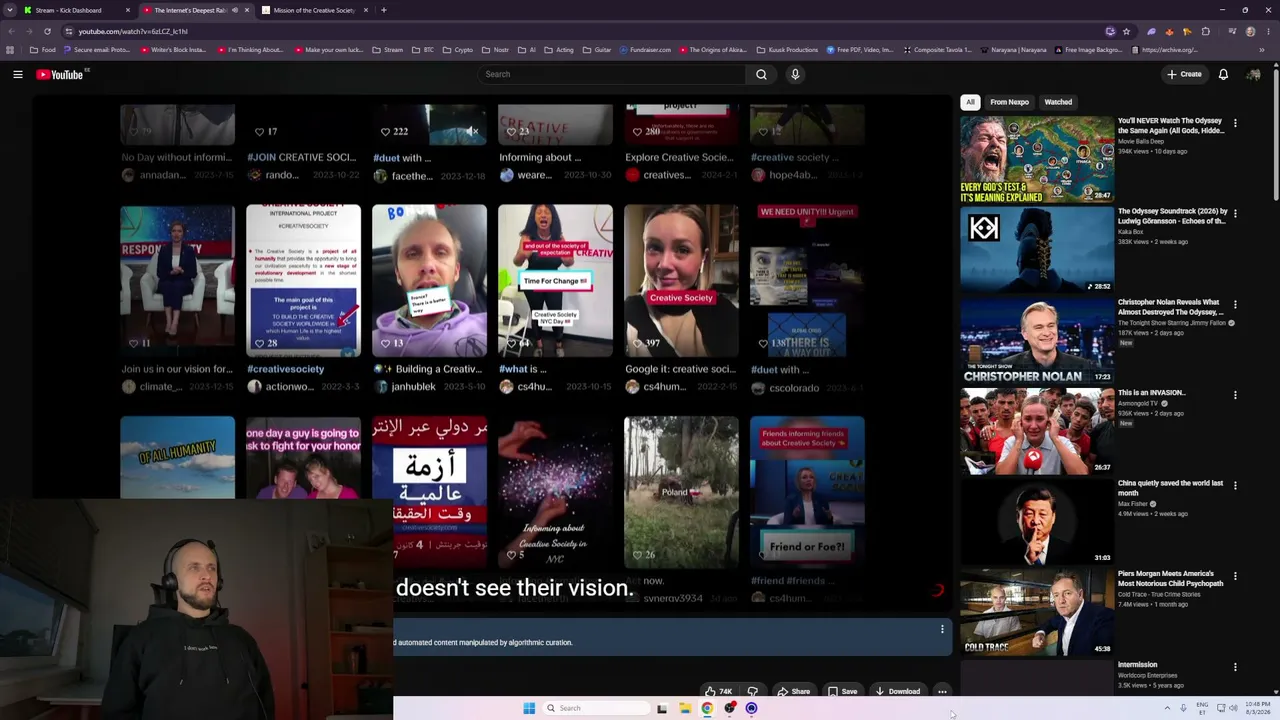Open the Crypto bookmarks folder
This screenshot has height=720, width=1280.
click(458, 50)
